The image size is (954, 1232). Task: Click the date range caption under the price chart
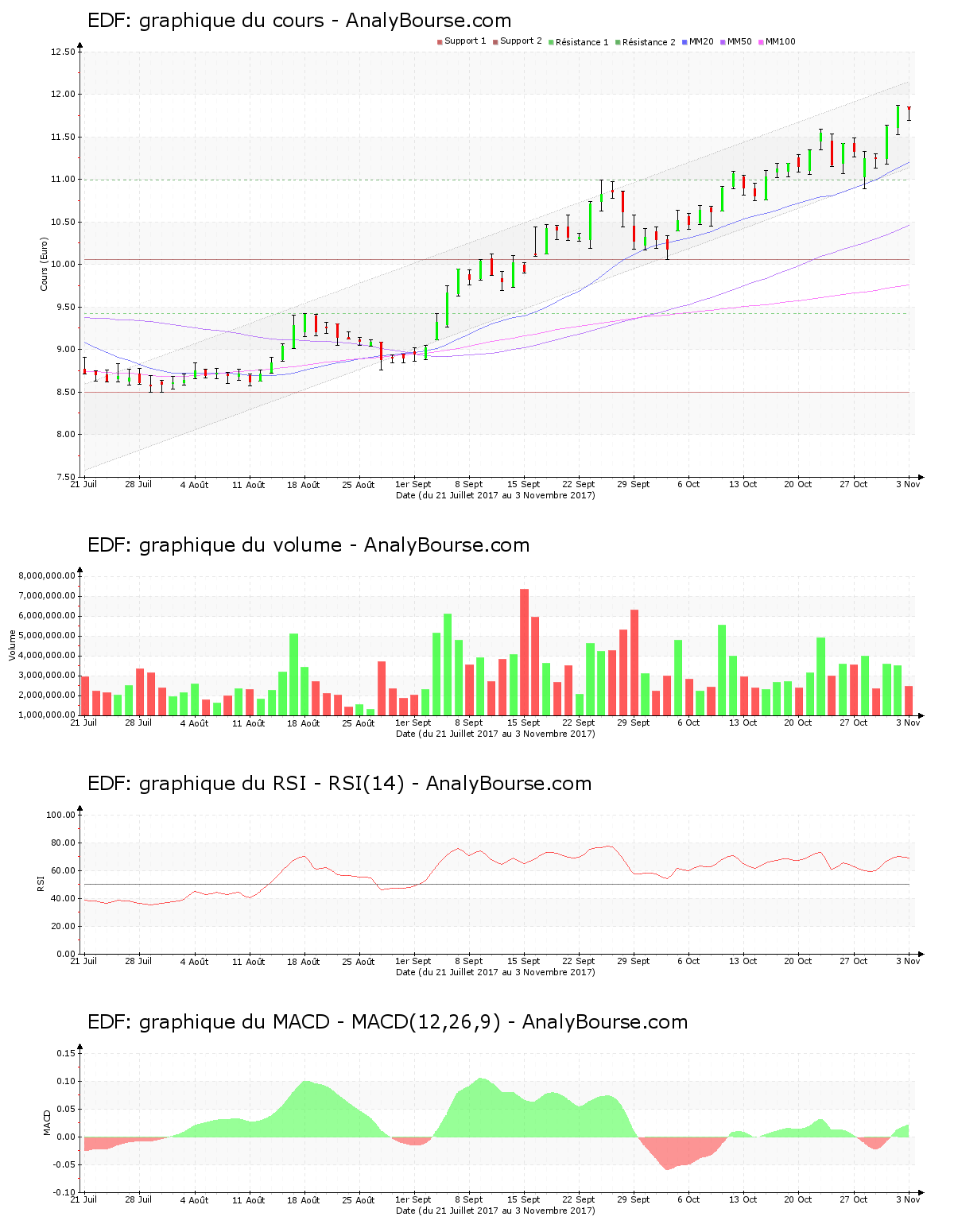click(495, 495)
